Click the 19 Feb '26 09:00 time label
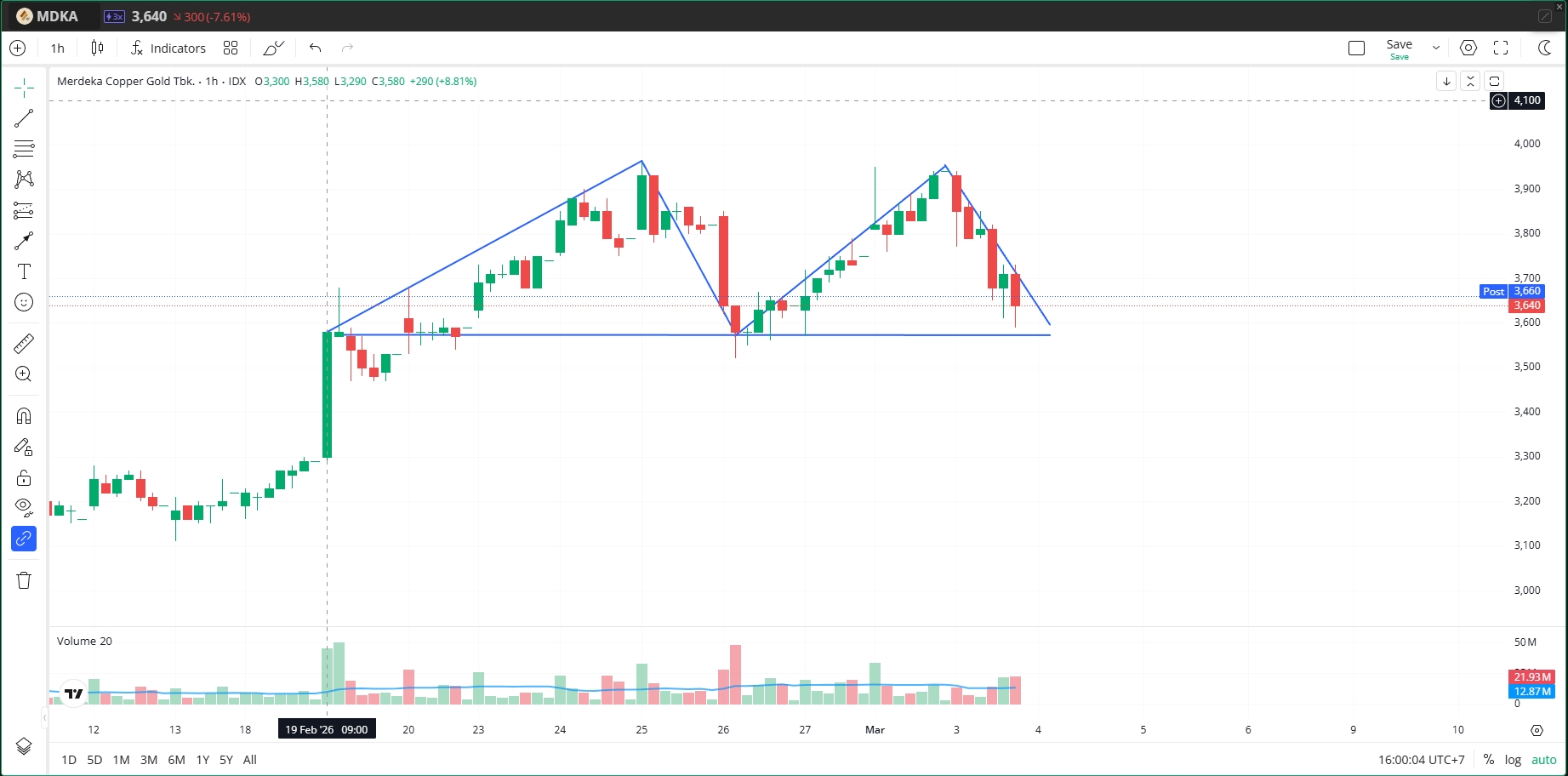This screenshot has height=776, width=1568. 327,730
